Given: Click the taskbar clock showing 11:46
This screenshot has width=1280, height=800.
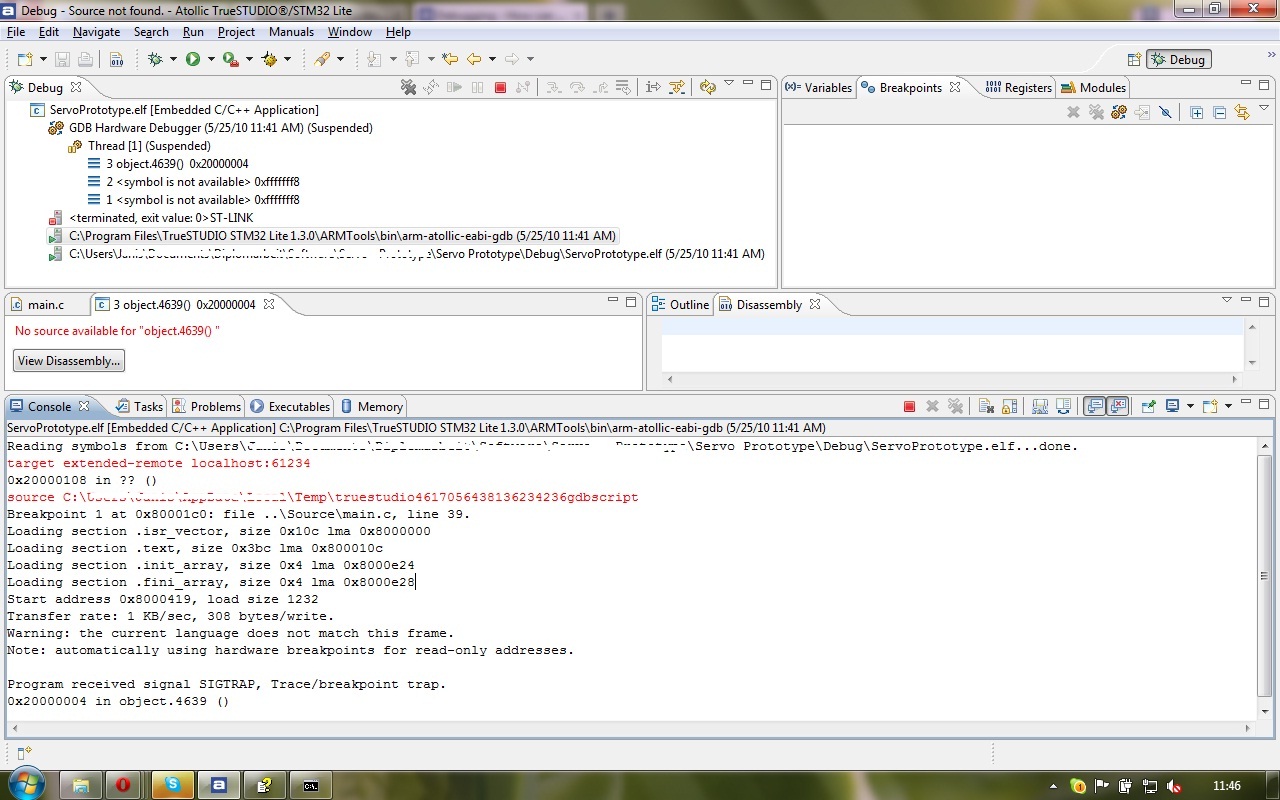Looking at the screenshot, I should click(1226, 786).
